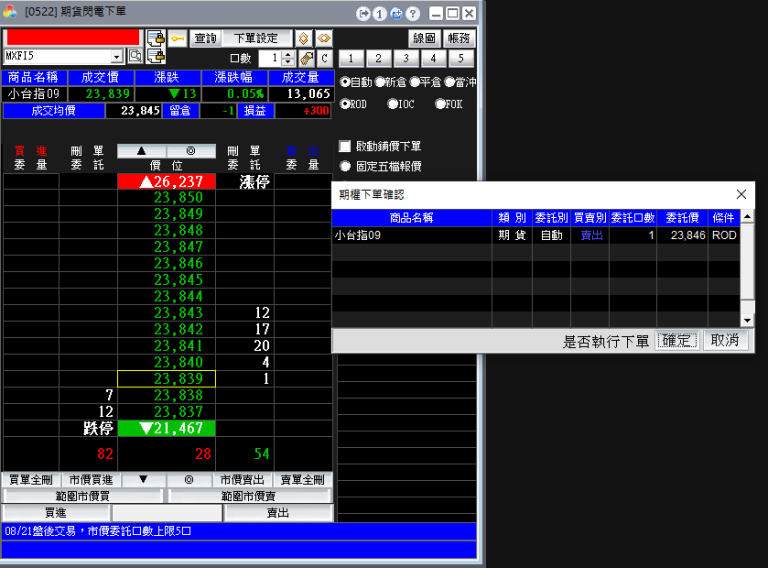
Task: Open the MXFI5 product dropdown
Action: (117, 57)
